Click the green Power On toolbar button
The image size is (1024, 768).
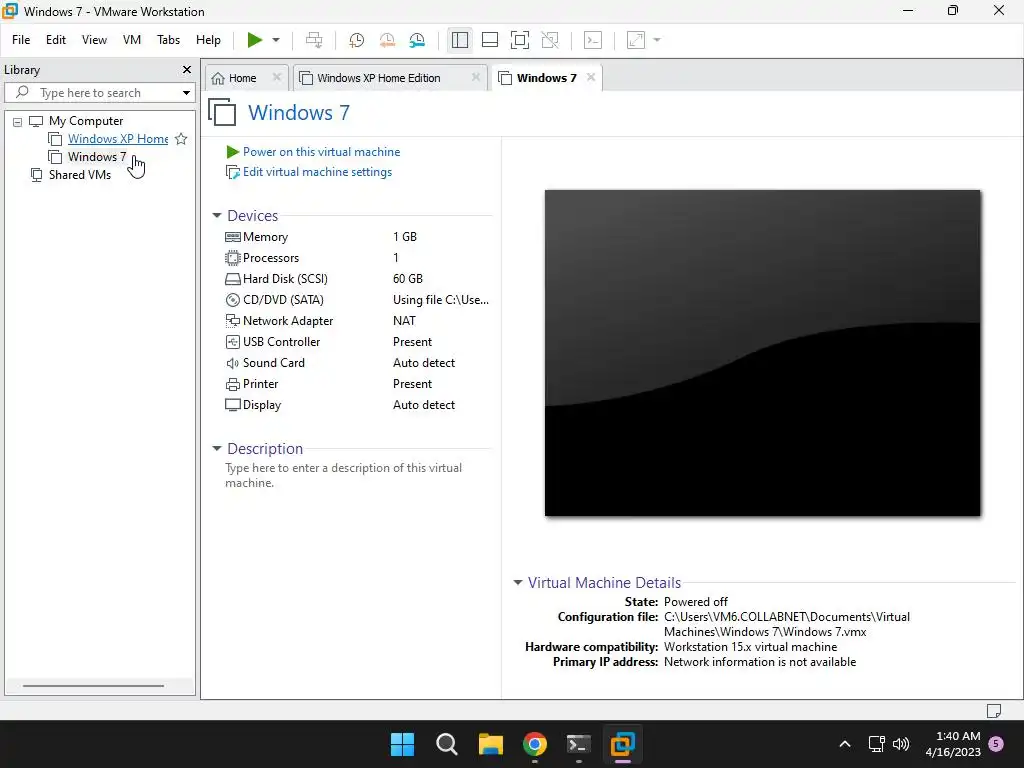point(255,40)
